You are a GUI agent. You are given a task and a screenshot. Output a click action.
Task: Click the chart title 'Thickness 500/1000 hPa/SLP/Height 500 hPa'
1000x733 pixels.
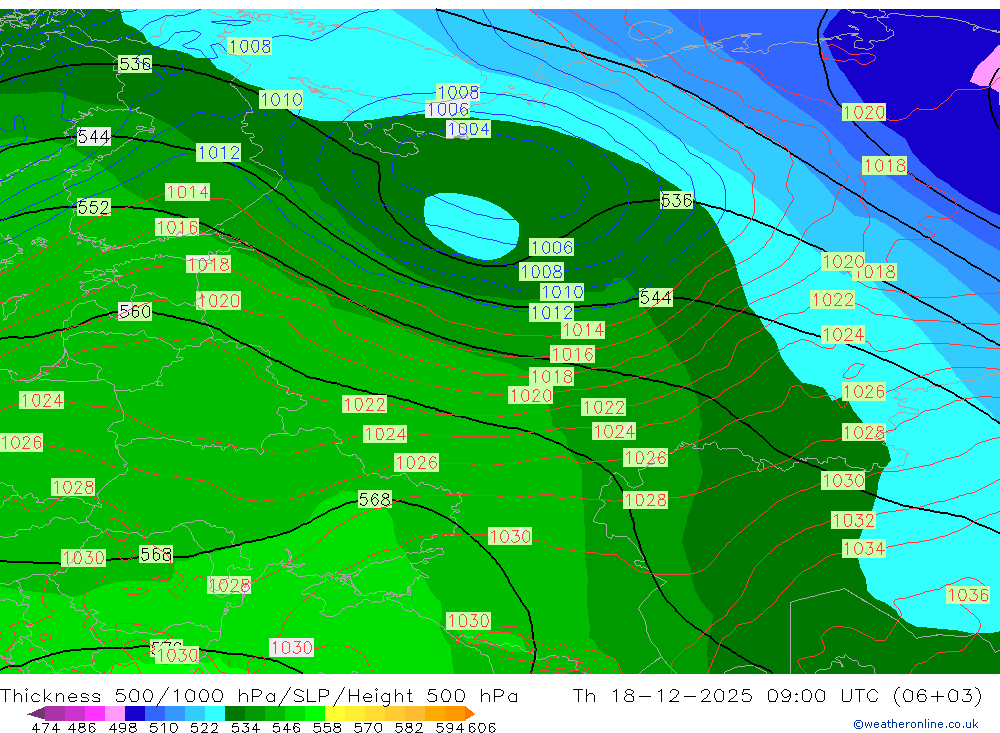[x=259, y=695]
